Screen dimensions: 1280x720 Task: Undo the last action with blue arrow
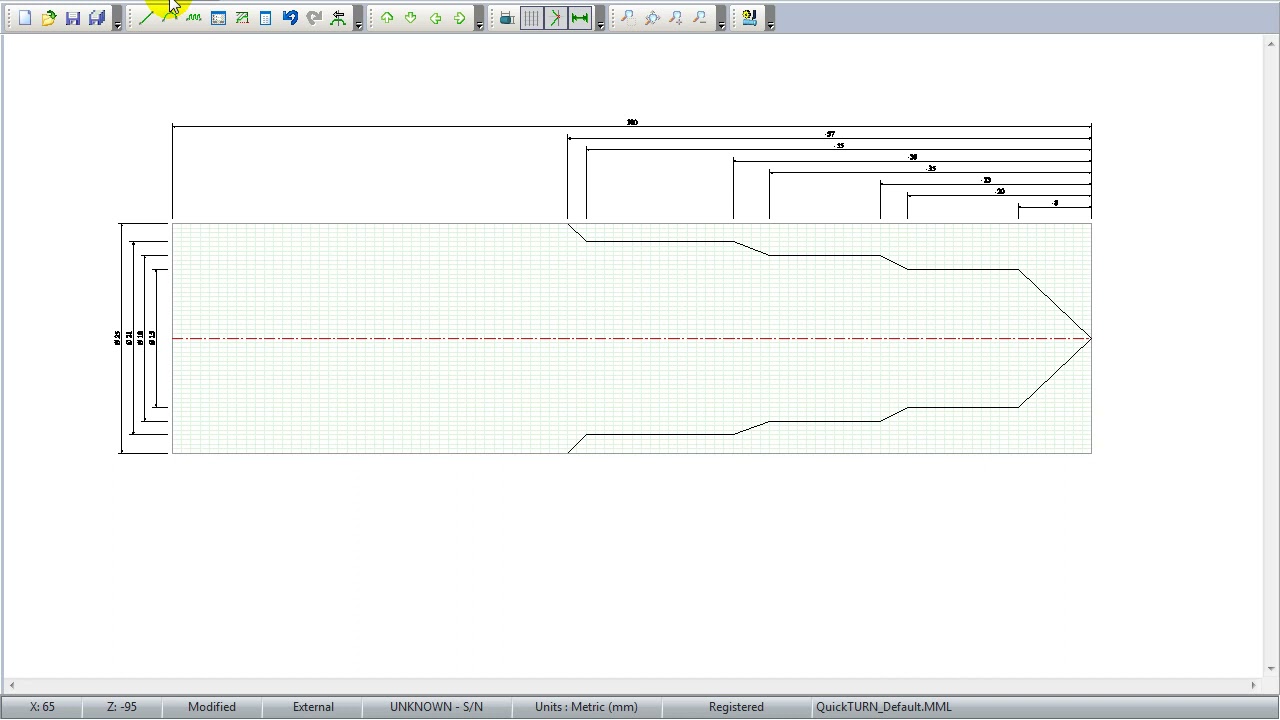pyautogui.click(x=290, y=18)
